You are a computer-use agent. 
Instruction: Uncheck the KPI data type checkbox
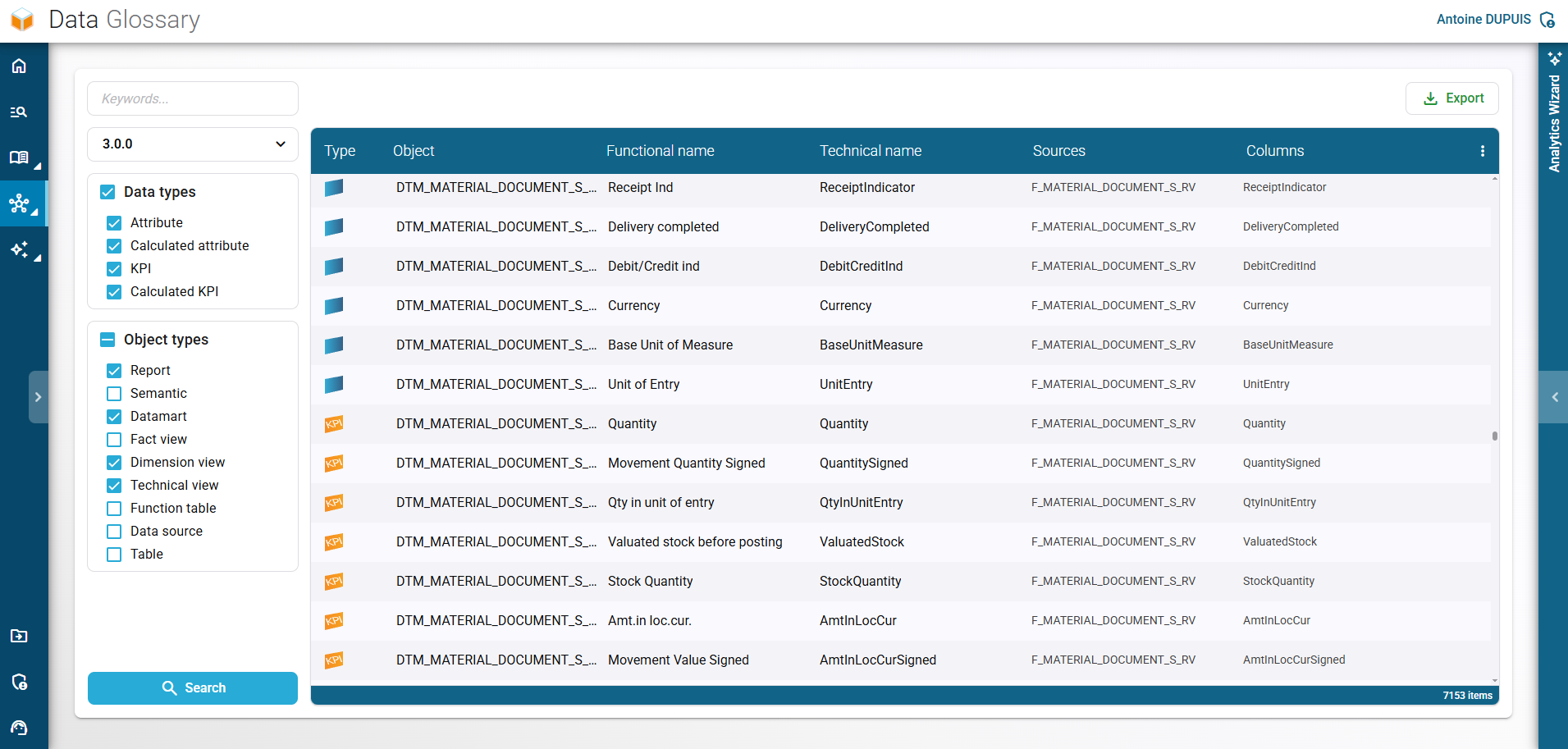tap(114, 269)
